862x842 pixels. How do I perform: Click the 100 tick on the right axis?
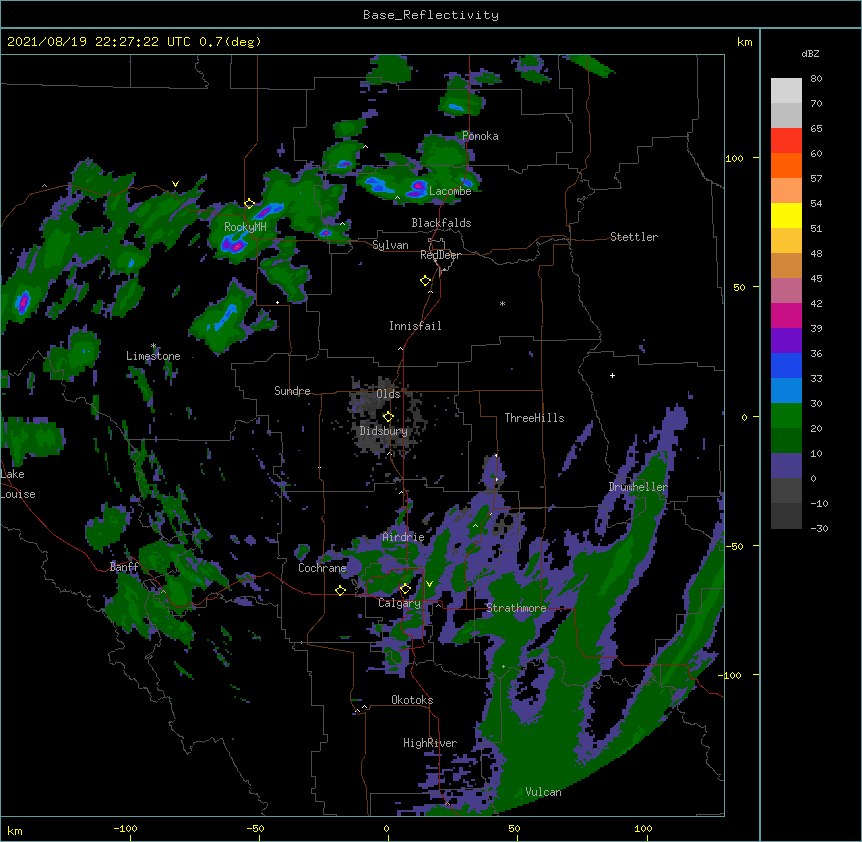click(x=734, y=158)
